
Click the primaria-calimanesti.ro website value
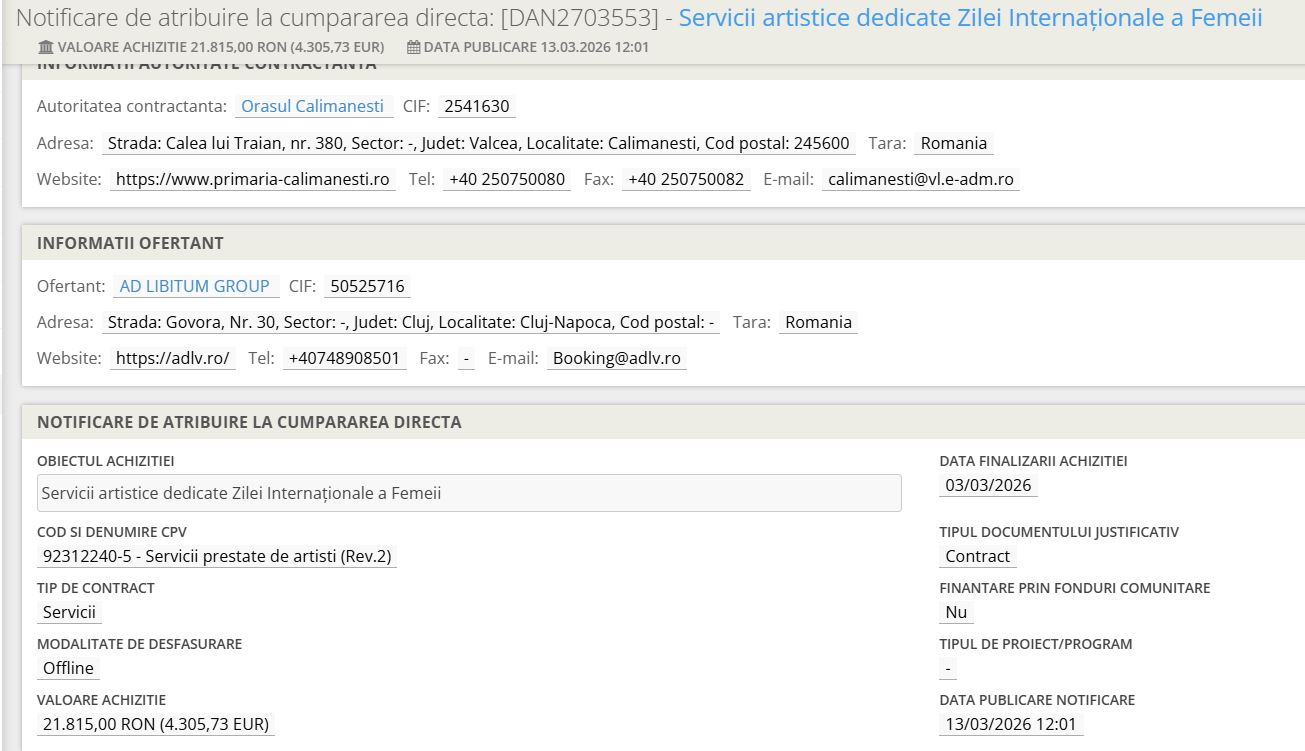click(252, 180)
